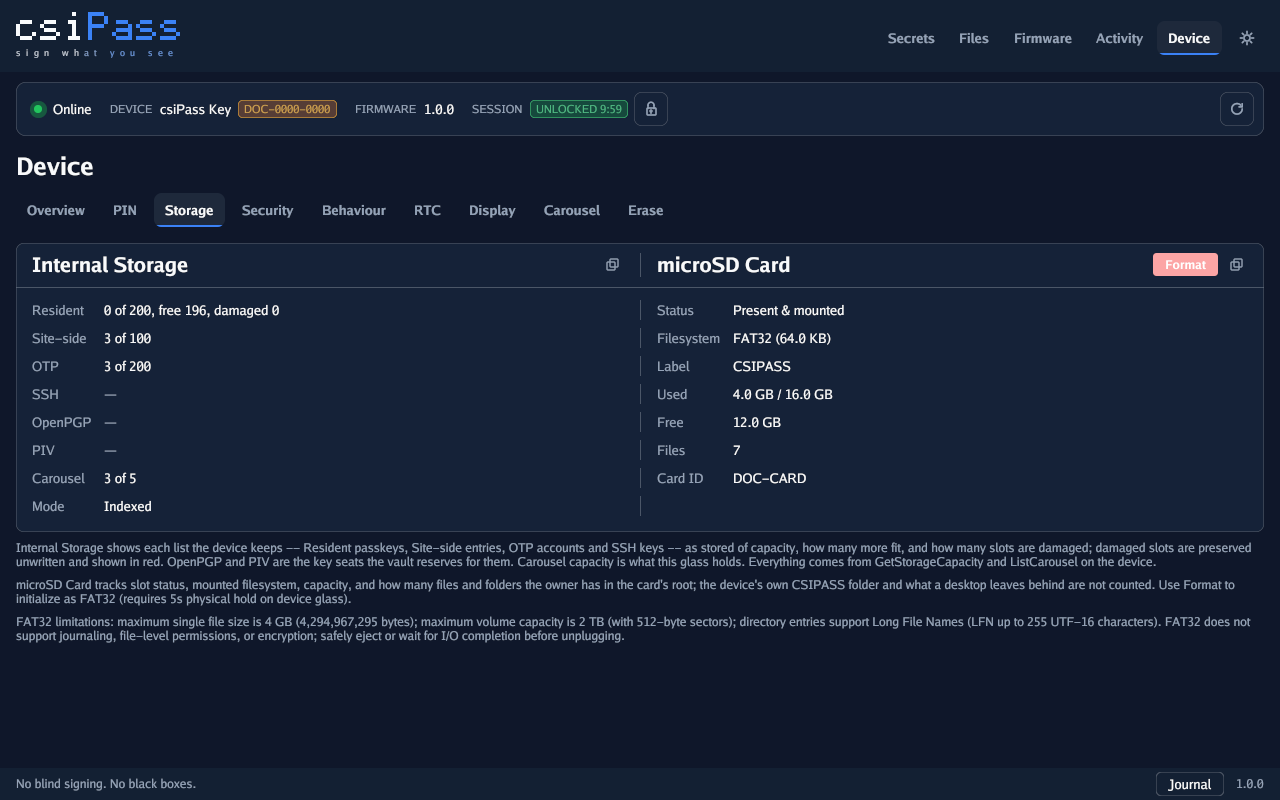Select the Device navigation item
1280x800 pixels.
1189,38
